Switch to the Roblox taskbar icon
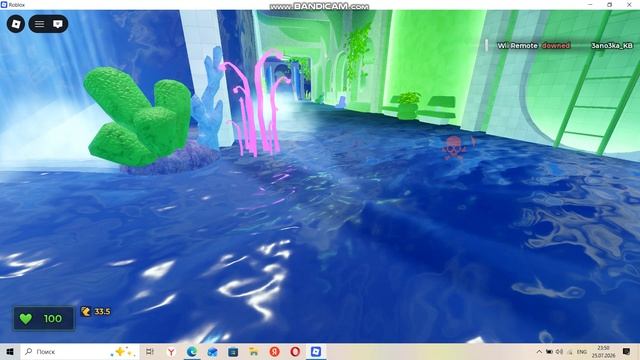 coord(316,351)
